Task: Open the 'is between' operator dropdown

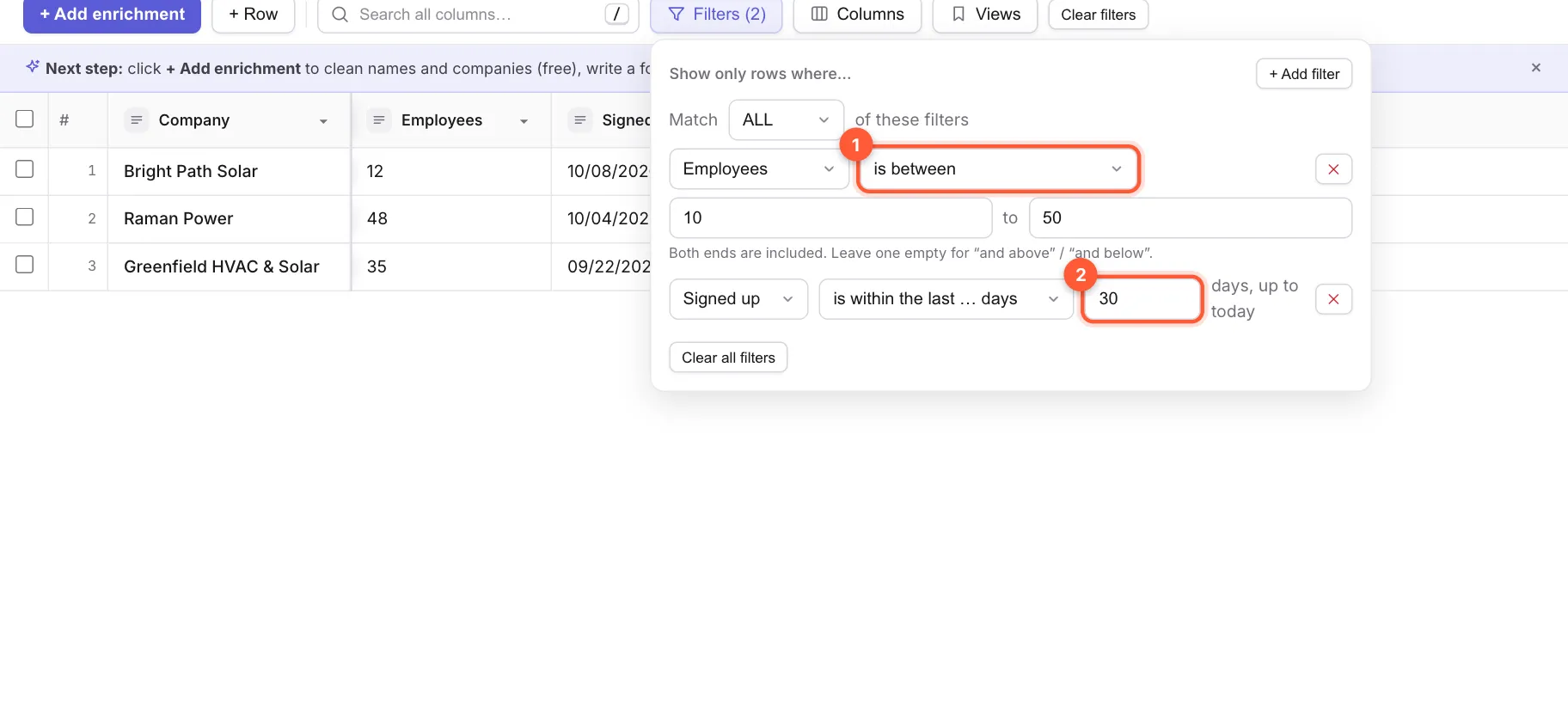Action: coord(998,169)
